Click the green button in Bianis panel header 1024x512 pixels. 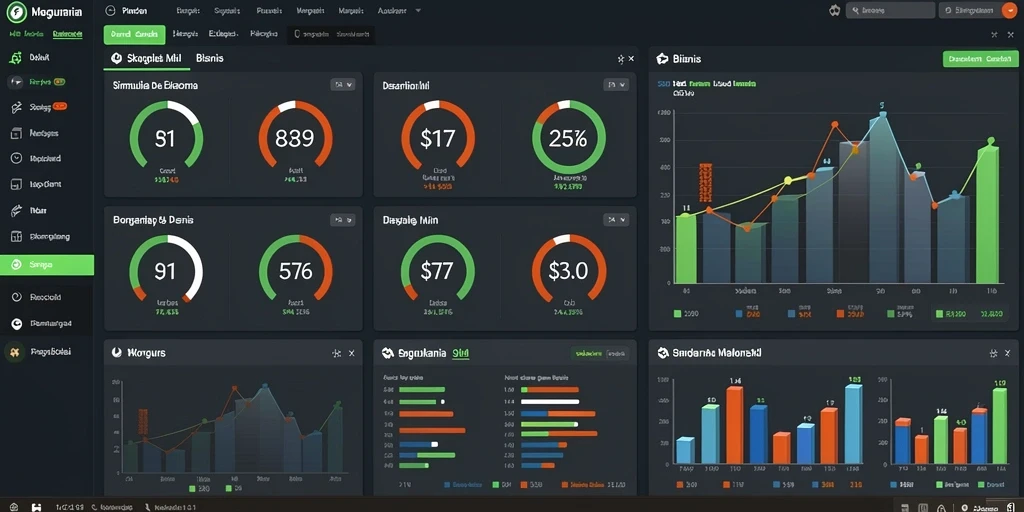pyautogui.click(x=980, y=59)
